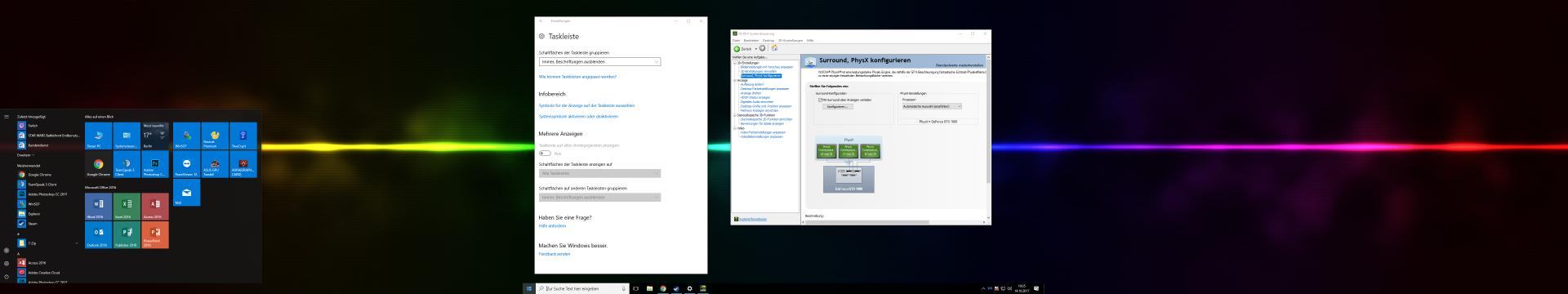
Task: Click the Start menu hamburger icon
Action: [x=7, y=117]
